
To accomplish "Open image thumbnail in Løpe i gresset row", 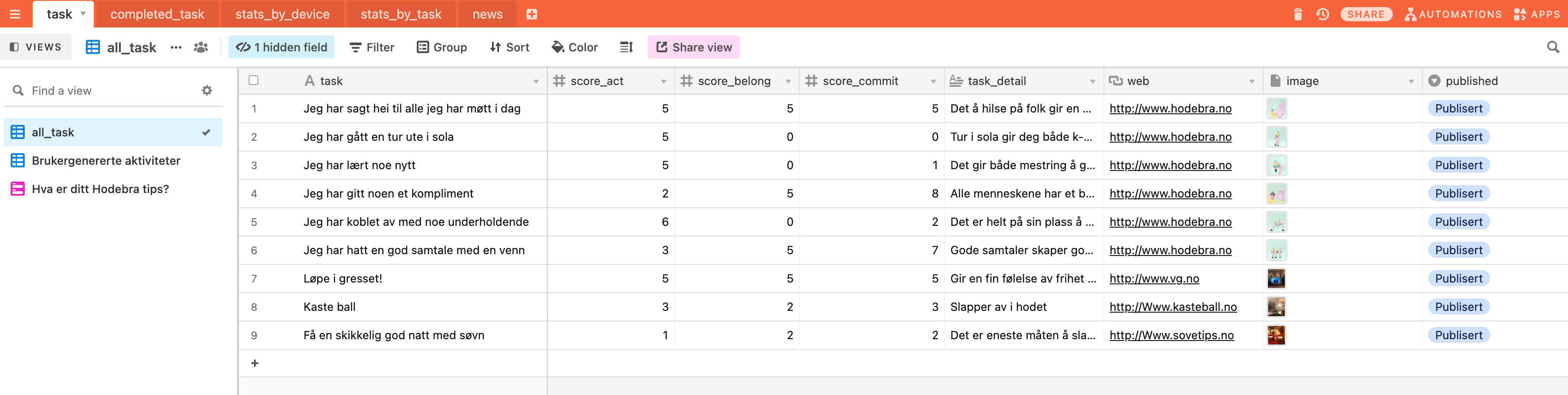I will point(1276,279).
